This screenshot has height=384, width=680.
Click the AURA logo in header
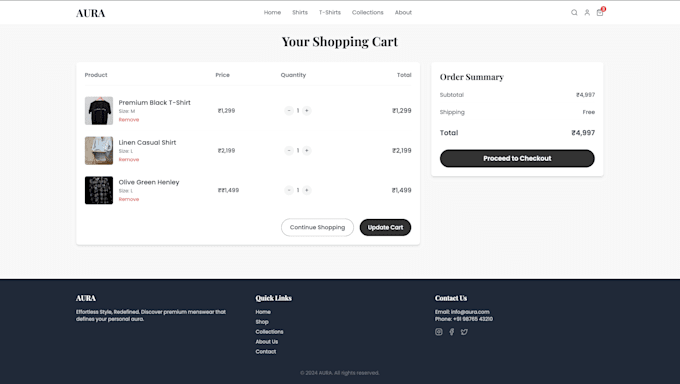pyautogui.click(x=90, y=13)
